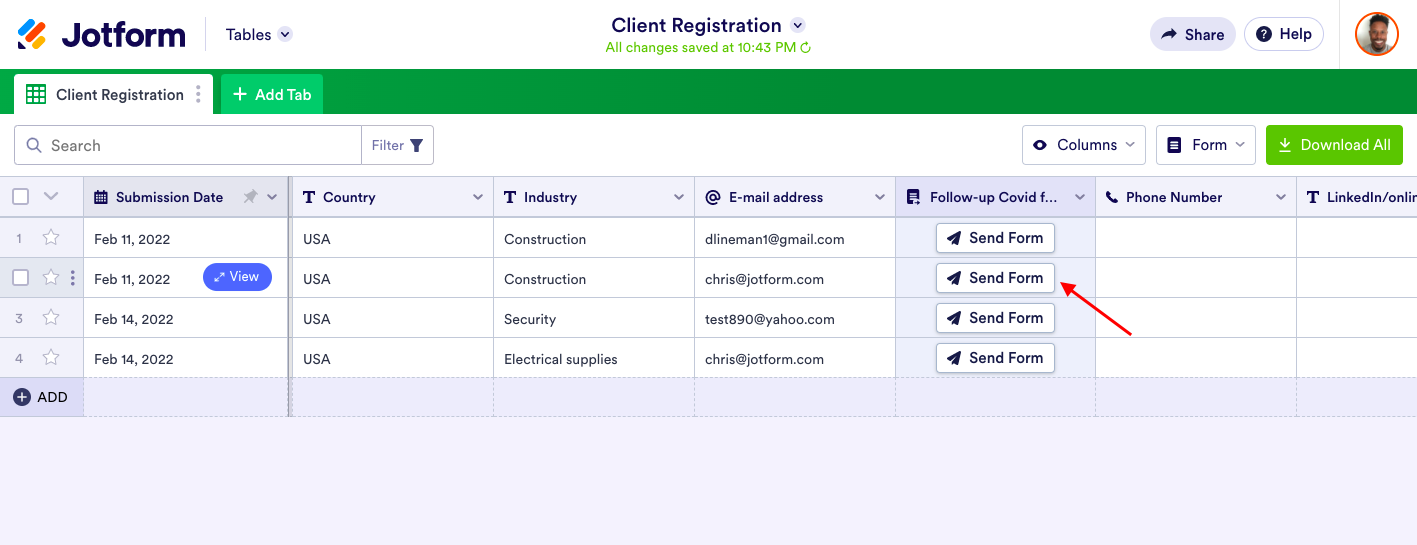The width and height of the screenshot is (1417, 545).
Task: Expand the Form dropdown
Action: tap(1206, 145)
